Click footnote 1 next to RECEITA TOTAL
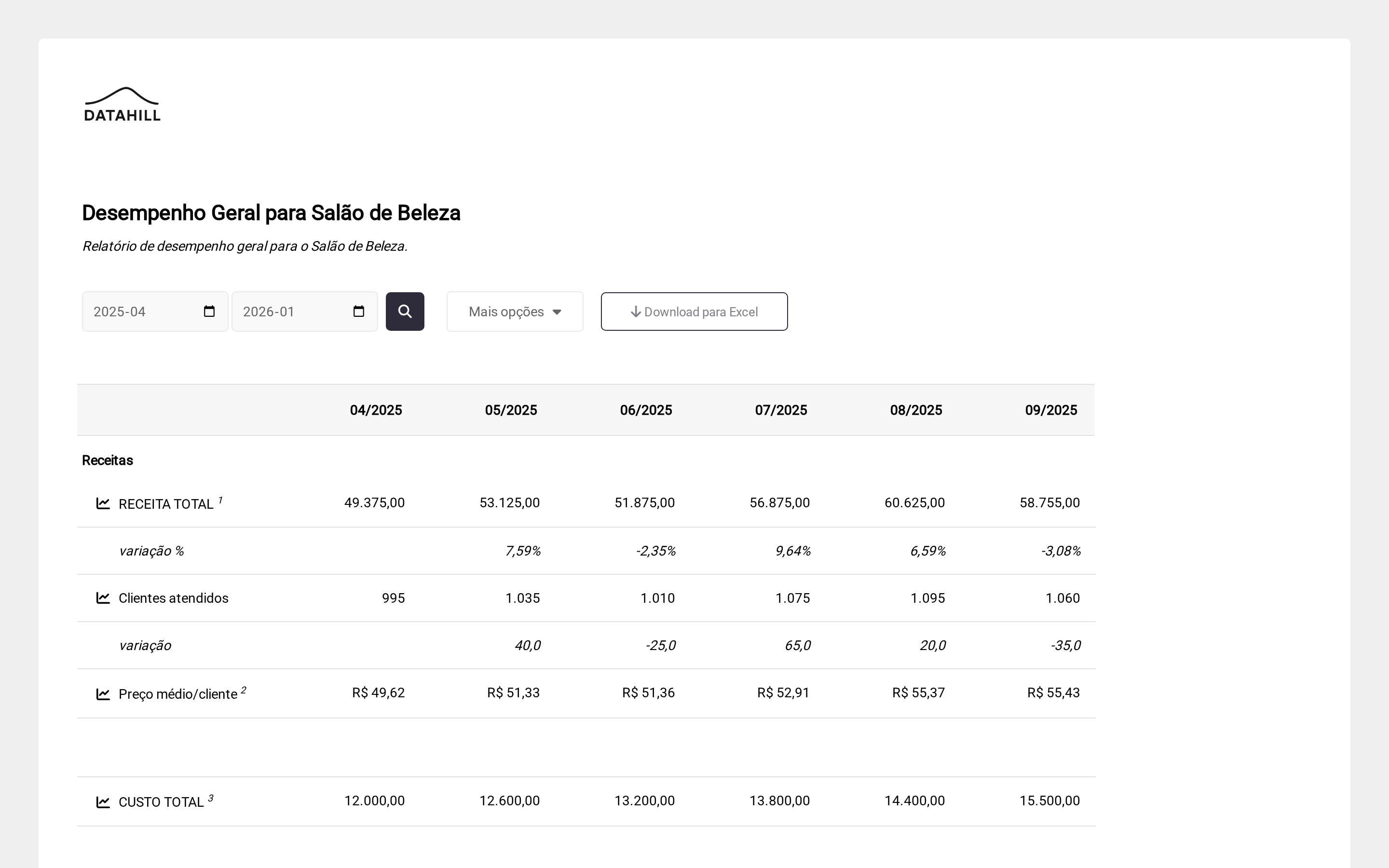The height and width of the screenshot is (868, 1389). coord(220,500)
